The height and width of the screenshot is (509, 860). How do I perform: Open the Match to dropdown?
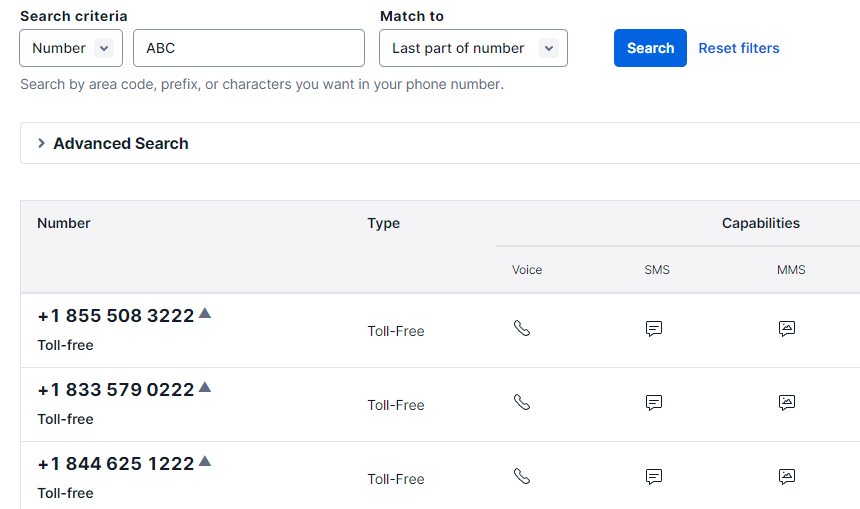click(473, 48)
